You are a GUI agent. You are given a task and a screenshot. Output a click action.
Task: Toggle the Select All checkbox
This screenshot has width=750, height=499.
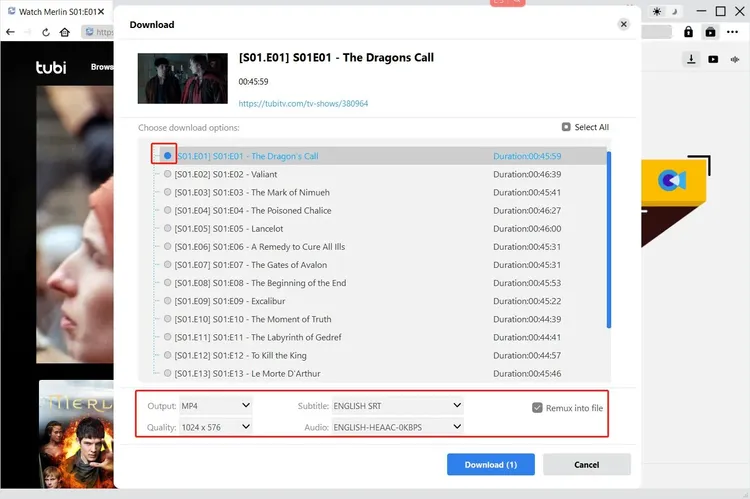click(566, 127)
